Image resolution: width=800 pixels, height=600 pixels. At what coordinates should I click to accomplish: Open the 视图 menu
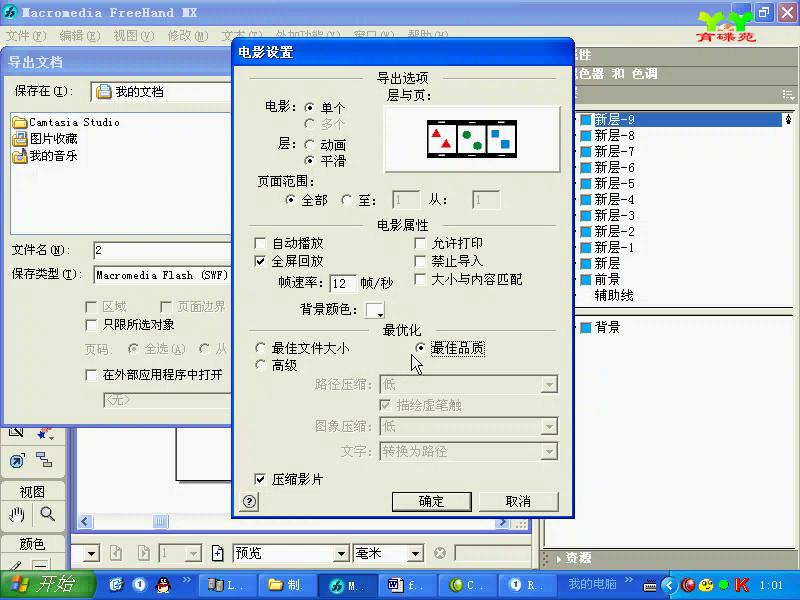pyautogui.click(x=134, y=36)
